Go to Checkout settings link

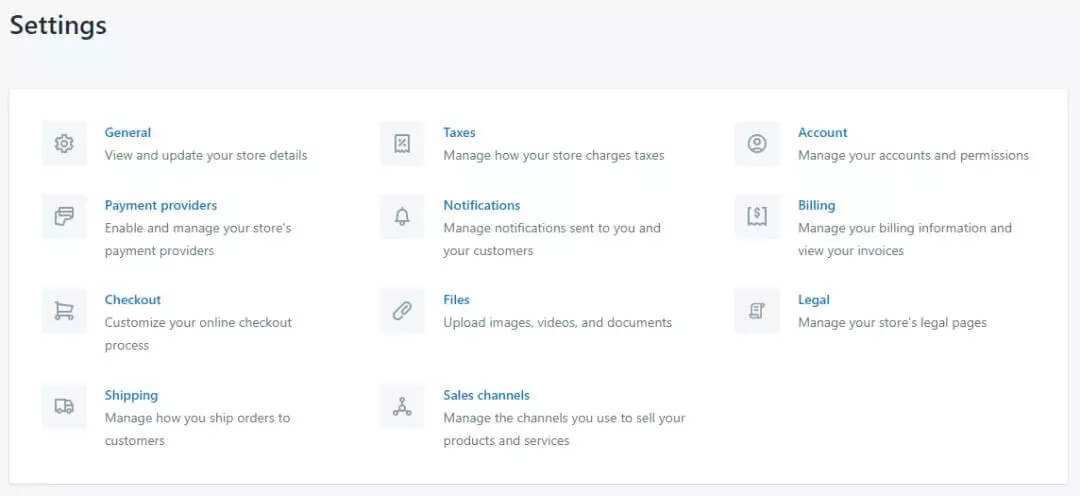point(133,300)
